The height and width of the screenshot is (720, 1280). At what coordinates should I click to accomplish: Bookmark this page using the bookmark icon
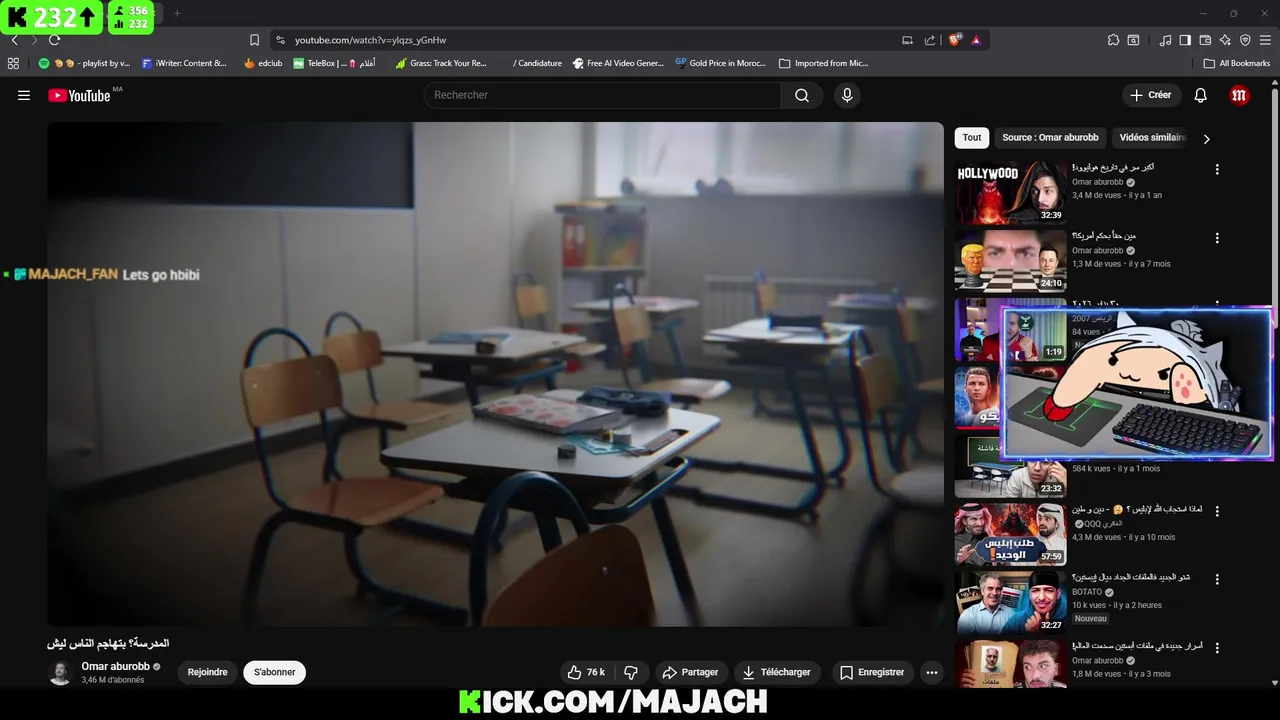[254, 40]
